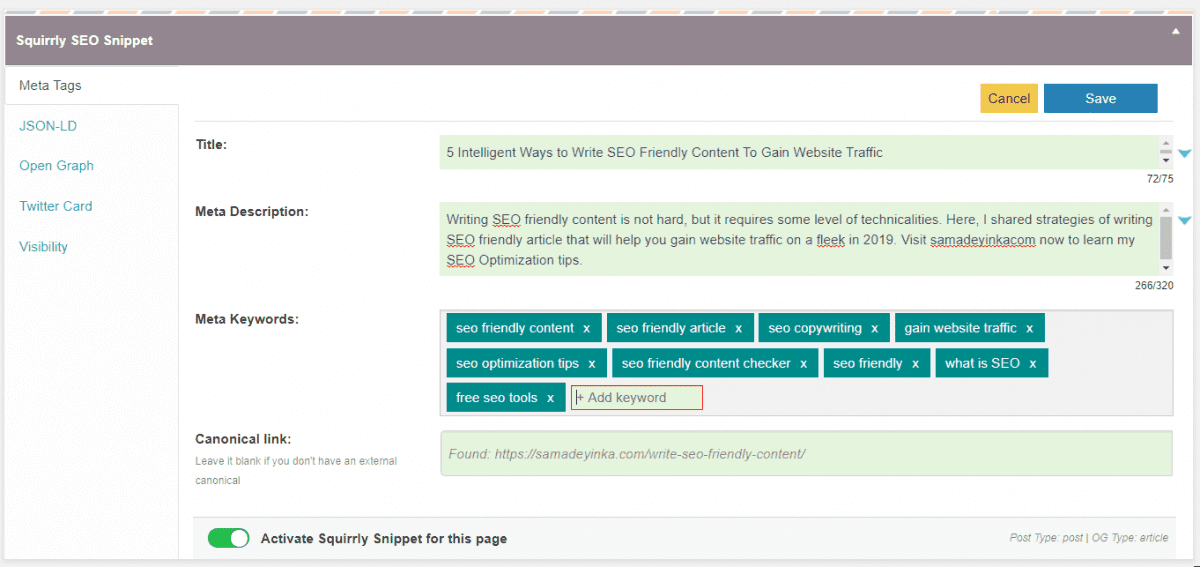This screenshot has height=567, width=1200.
Task: Select the Twitter Card tab
Action: click(55, 206)
